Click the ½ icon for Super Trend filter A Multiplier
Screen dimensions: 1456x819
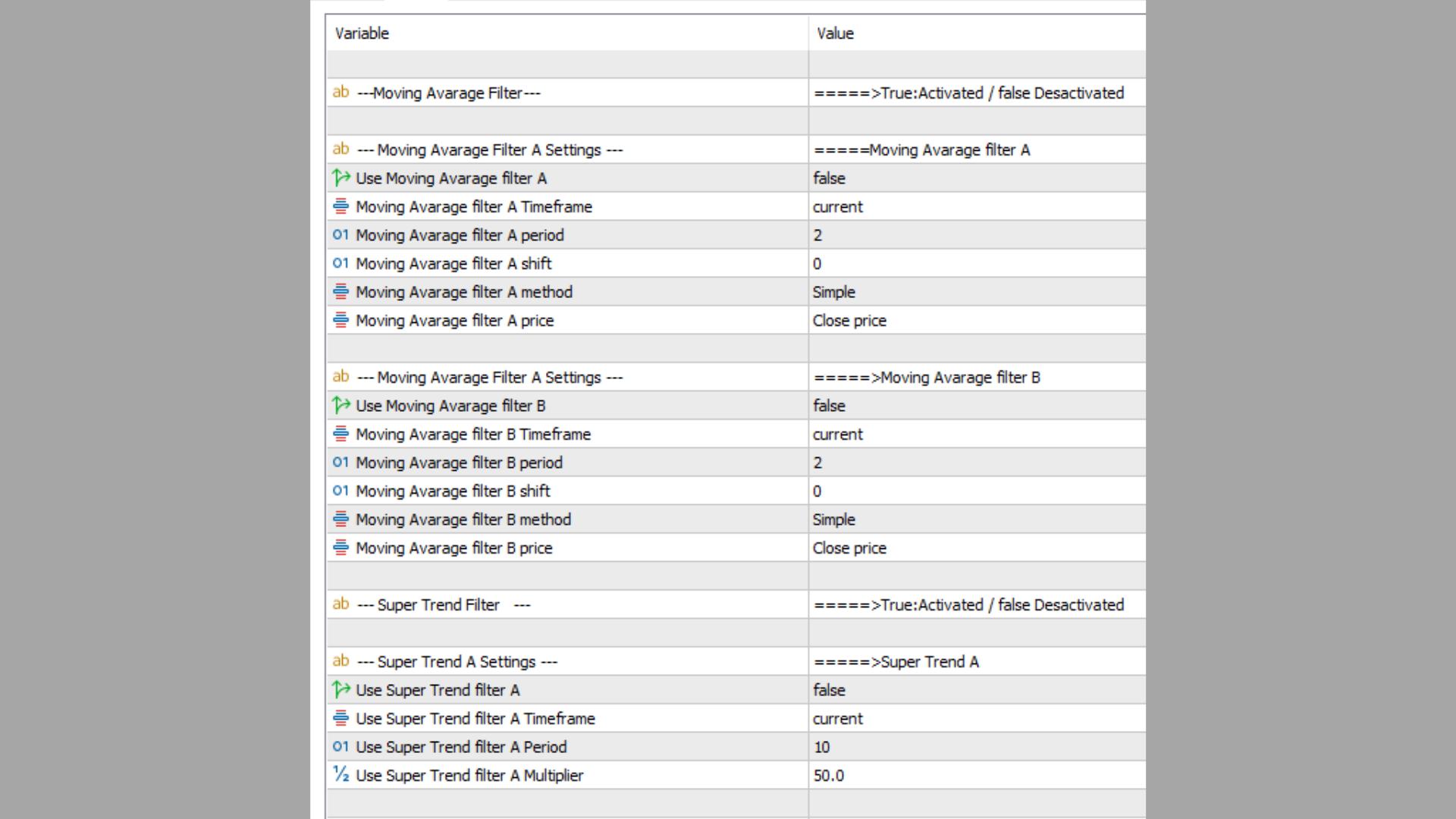coord(340,774)
